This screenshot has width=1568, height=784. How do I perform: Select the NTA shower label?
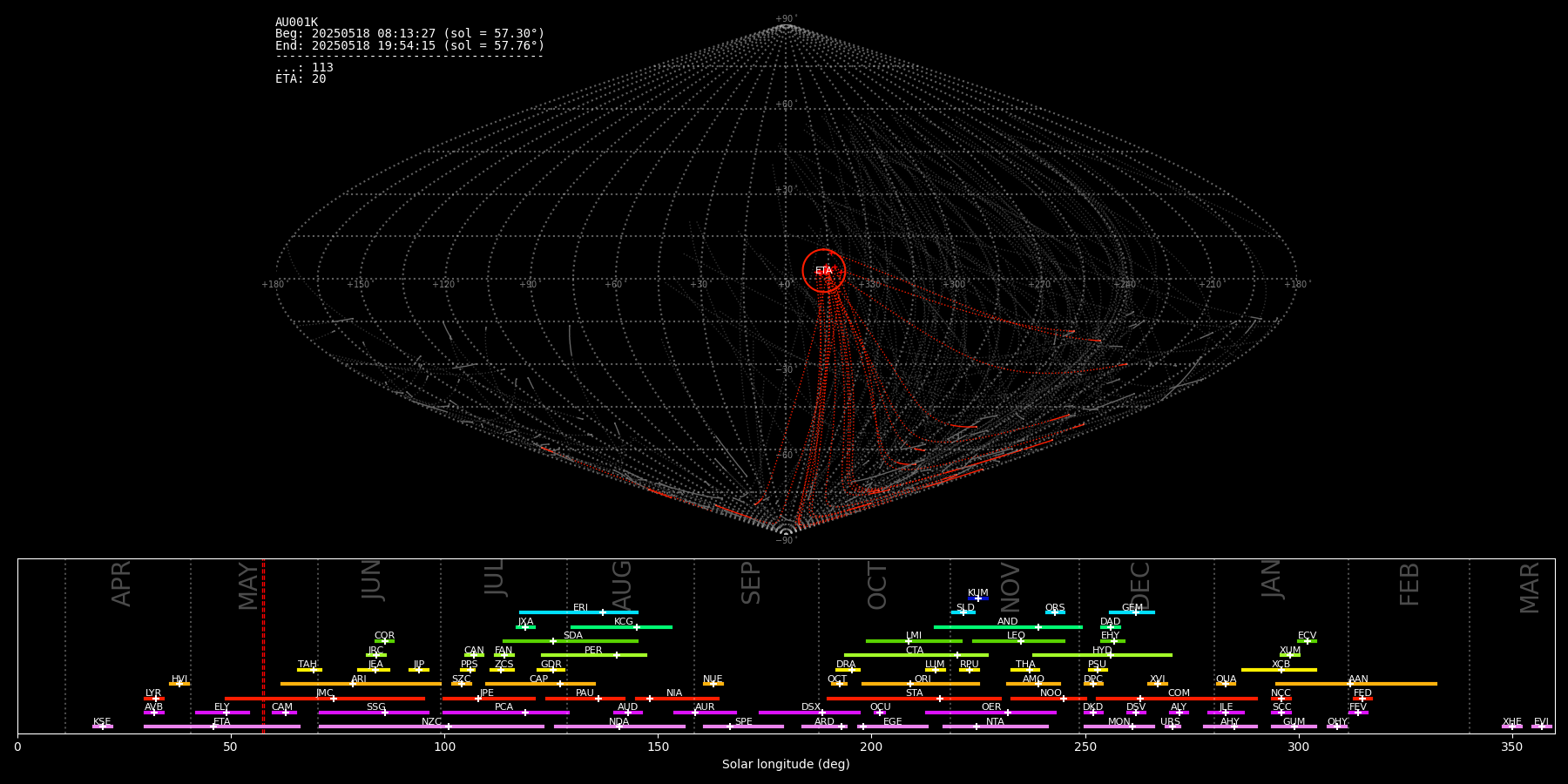point(995,721)
